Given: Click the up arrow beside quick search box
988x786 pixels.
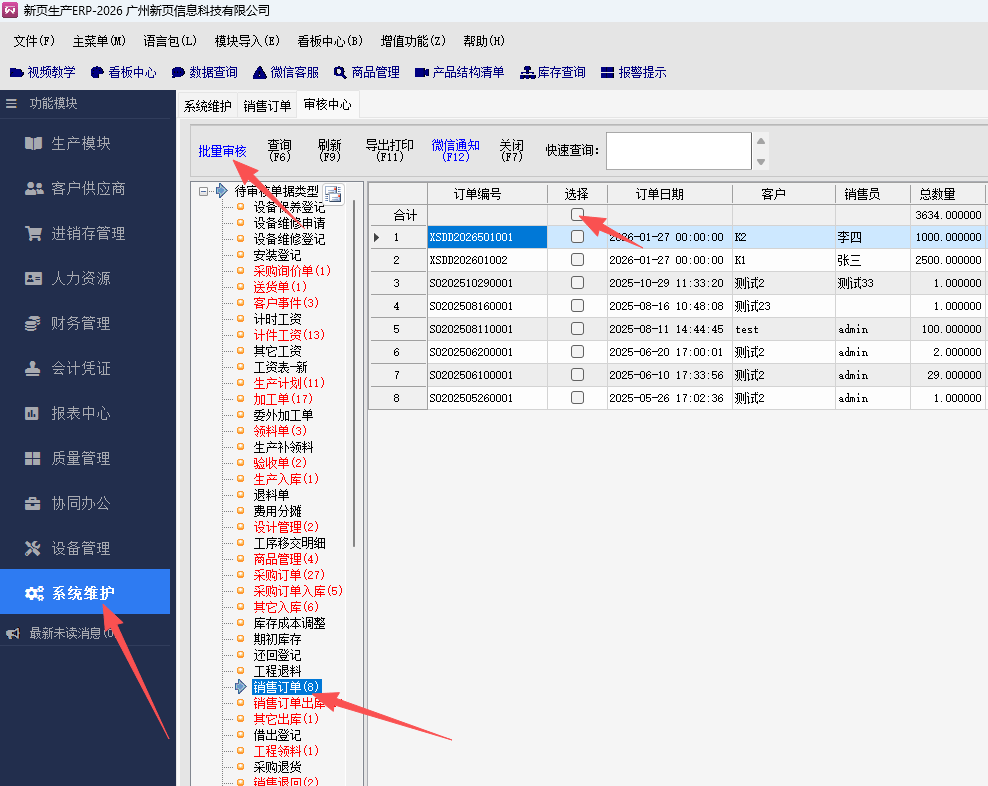Looking at the screenshot, I should (761, 141).
